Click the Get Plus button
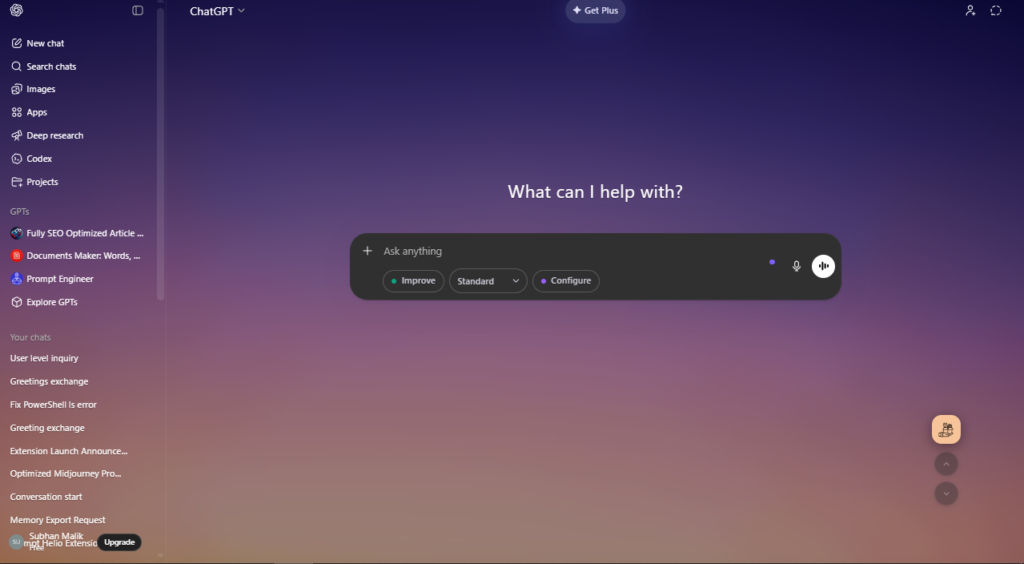 (x=595, y=11)
